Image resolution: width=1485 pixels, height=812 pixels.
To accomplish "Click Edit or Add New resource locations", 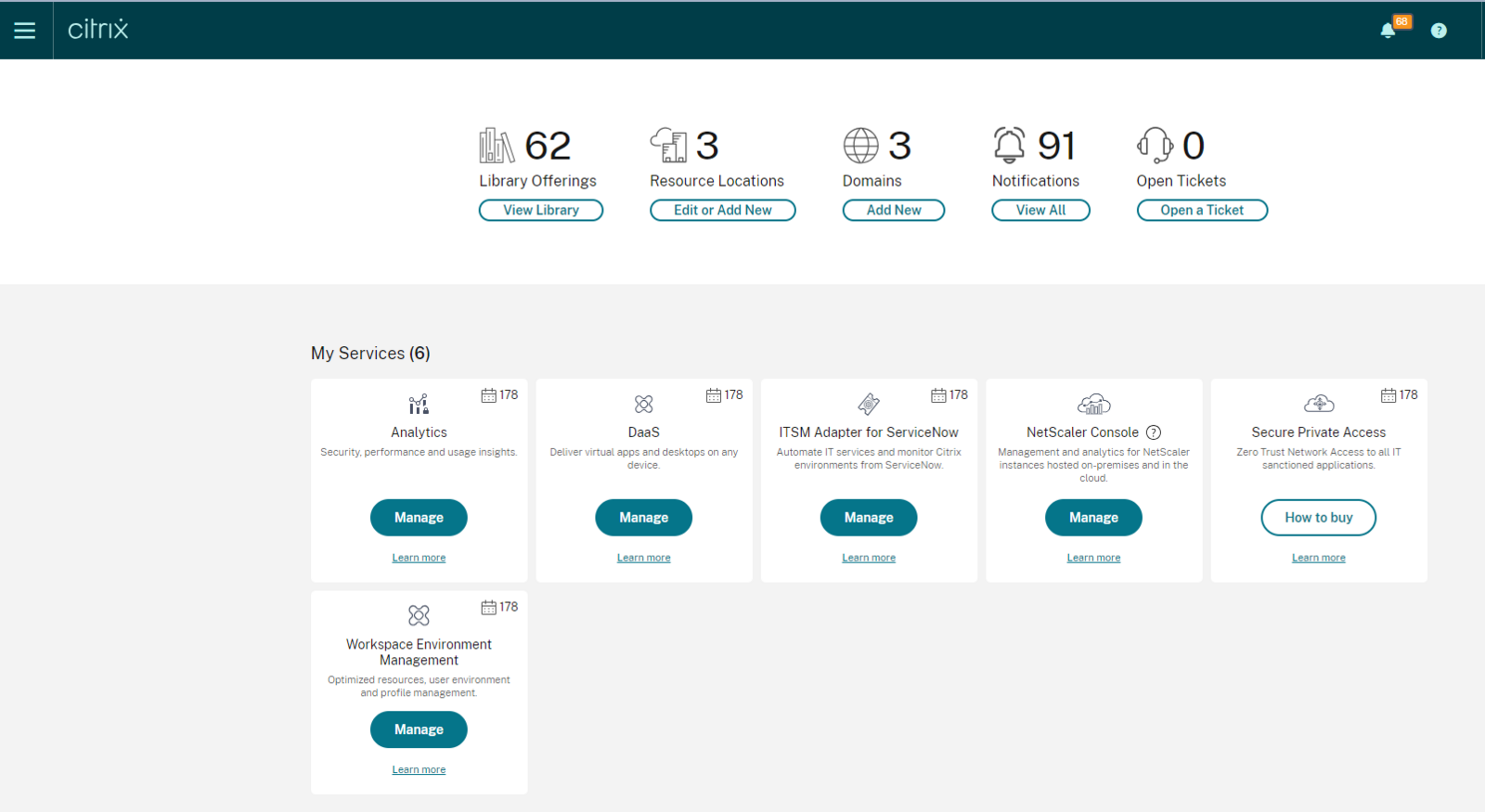I will click(x=722, y=211).
